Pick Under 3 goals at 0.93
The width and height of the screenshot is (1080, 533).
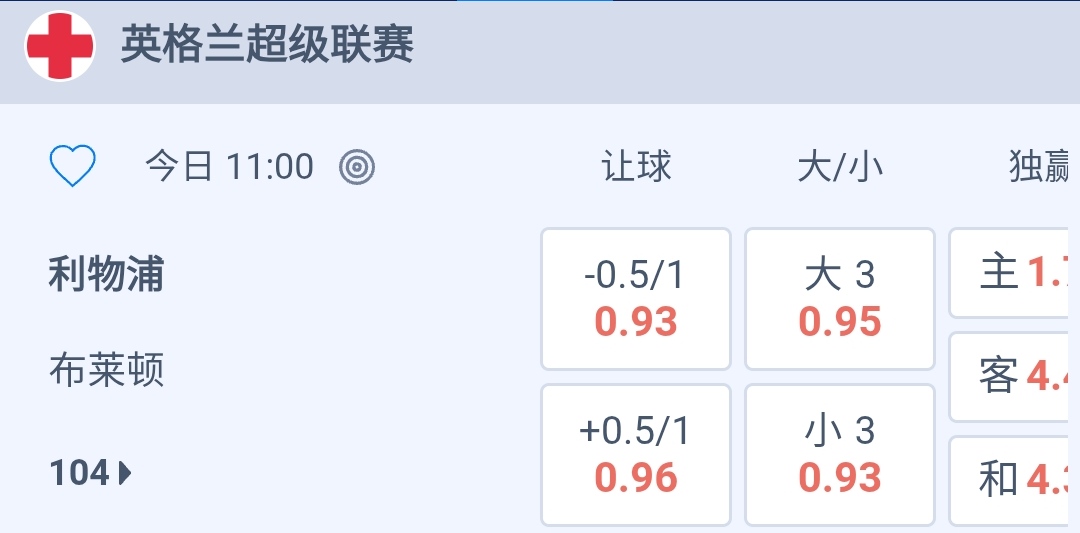pos(840,454)
